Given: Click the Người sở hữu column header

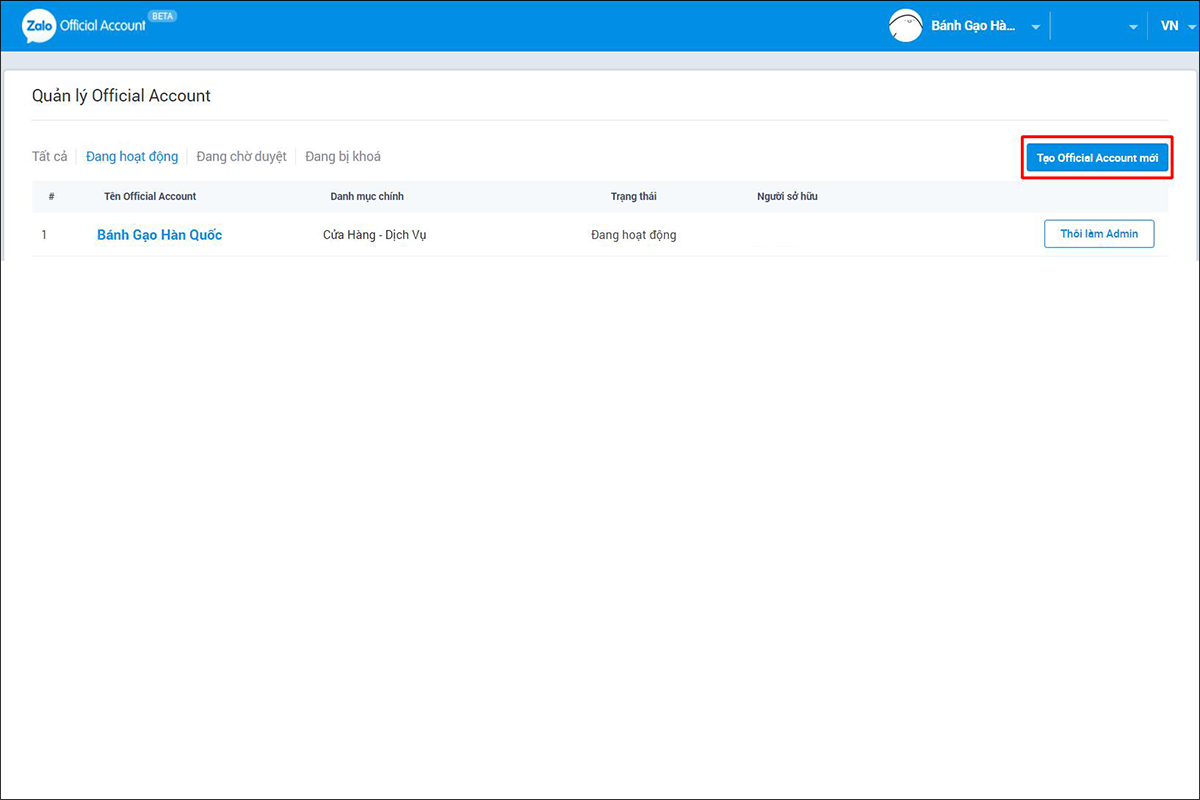Looking at the screenshot, I should pyautogui.click(x=787, y=197).
